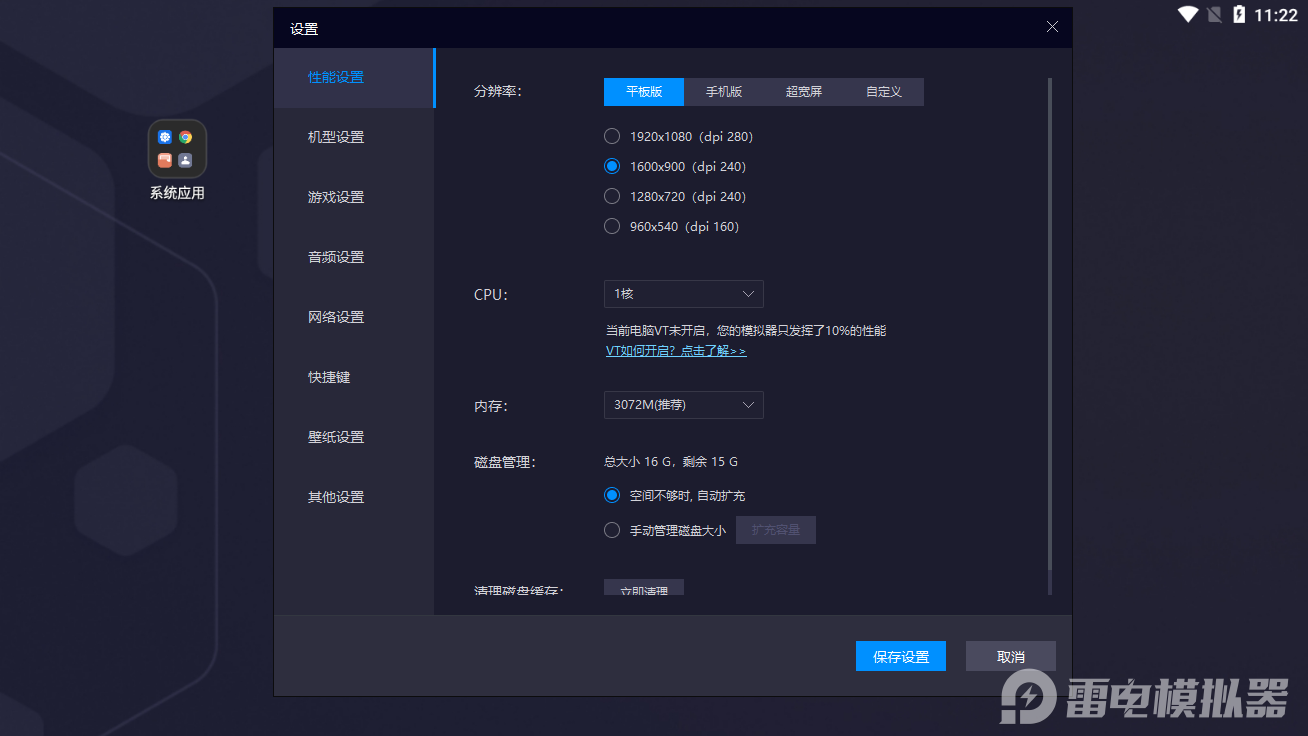The image size is (1308, 736).
Task: Choose the 960x540 (dpi 160) option
Action: click(x=612, y=227)
